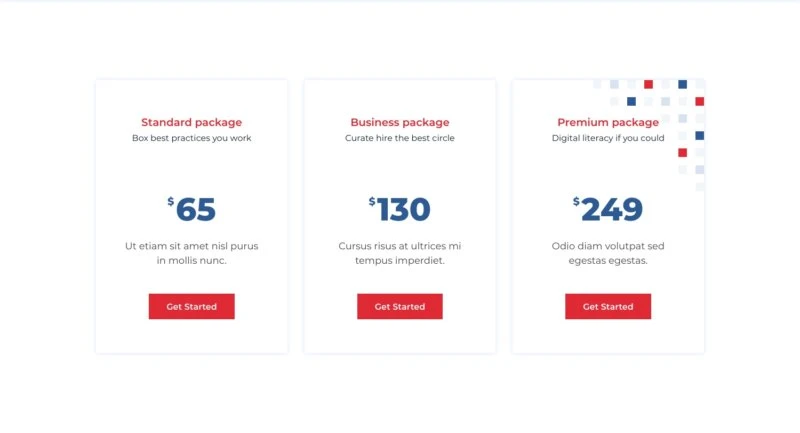800x433 pixels.
Task: Click the $65 price
Action: (x=195, y=210)
